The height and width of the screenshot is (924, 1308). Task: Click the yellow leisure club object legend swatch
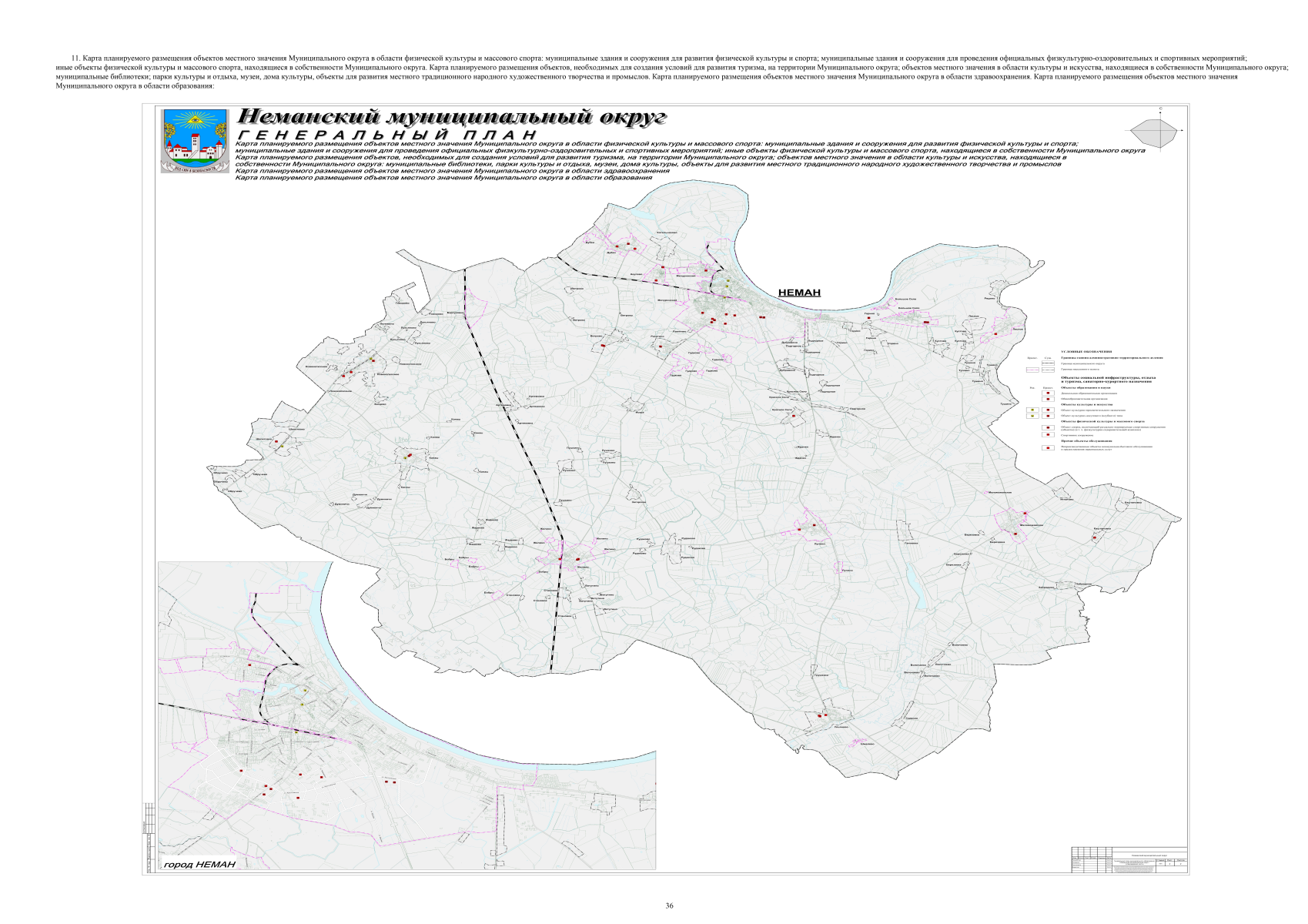1032,416
